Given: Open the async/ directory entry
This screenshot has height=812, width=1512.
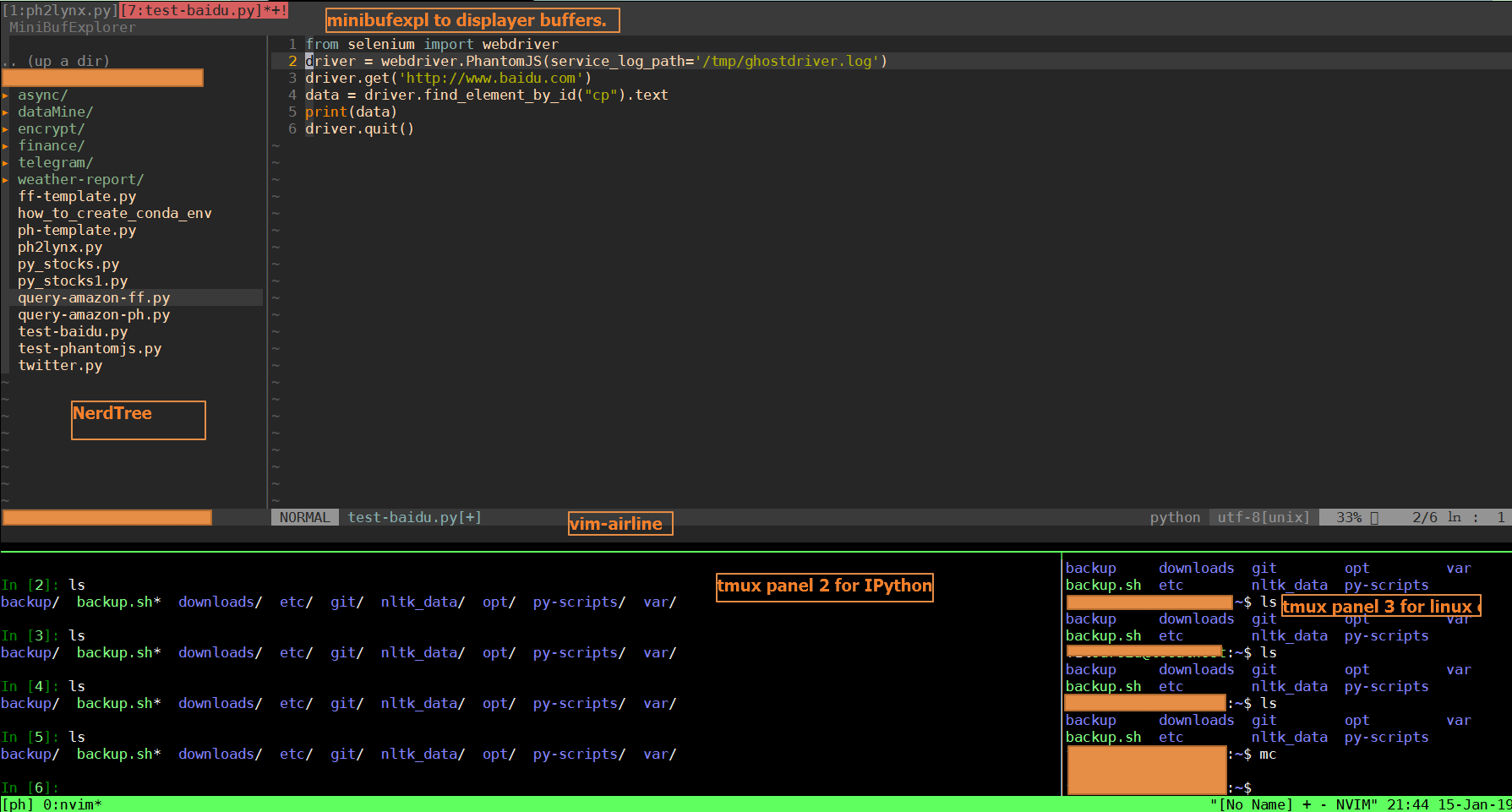Looking at the screenshot, I should (43, 95).
